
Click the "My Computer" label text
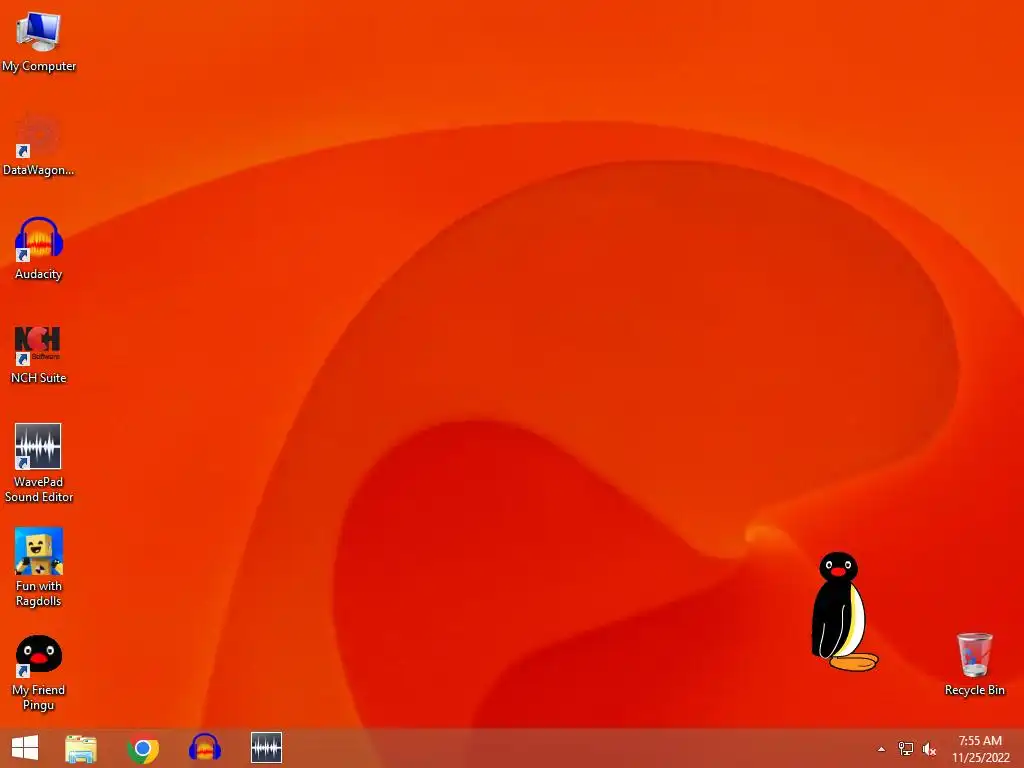pos(39,66)
